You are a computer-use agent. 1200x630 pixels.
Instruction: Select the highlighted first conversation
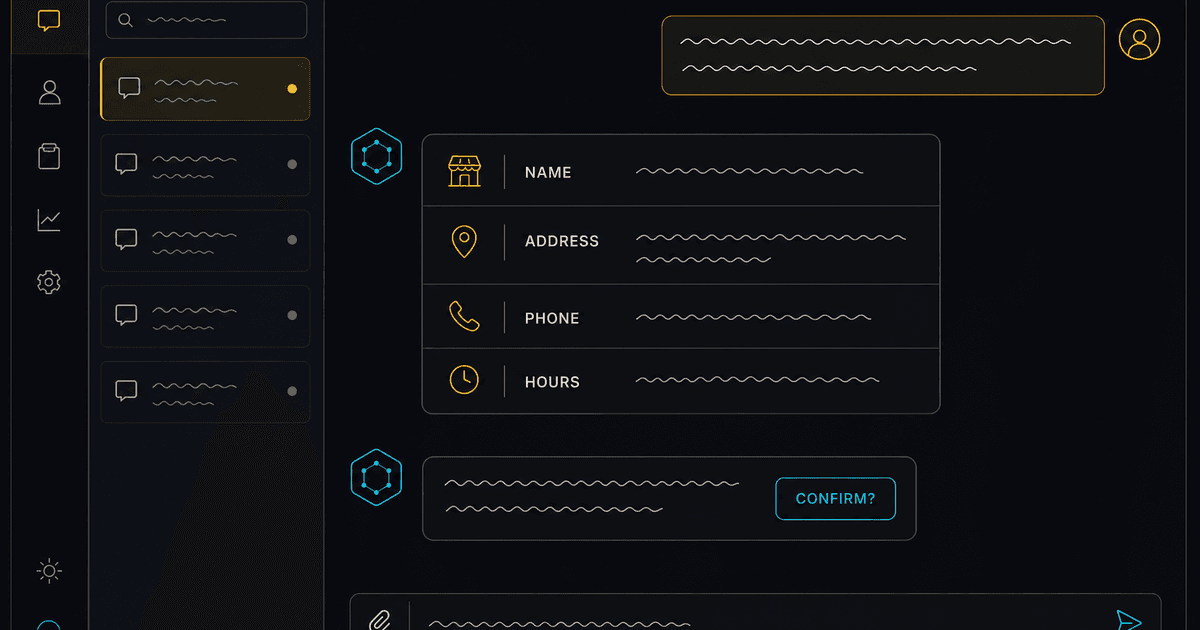(205, 89)
